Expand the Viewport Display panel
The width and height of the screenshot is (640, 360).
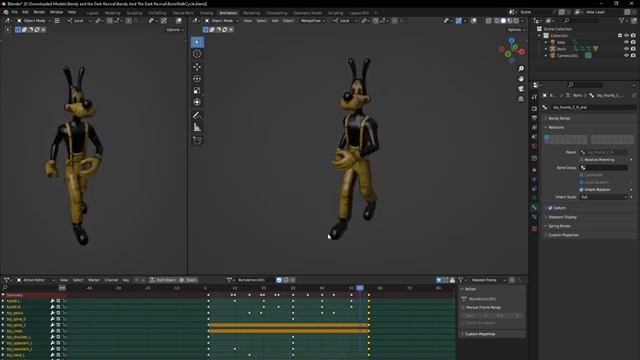coord(562,217)
